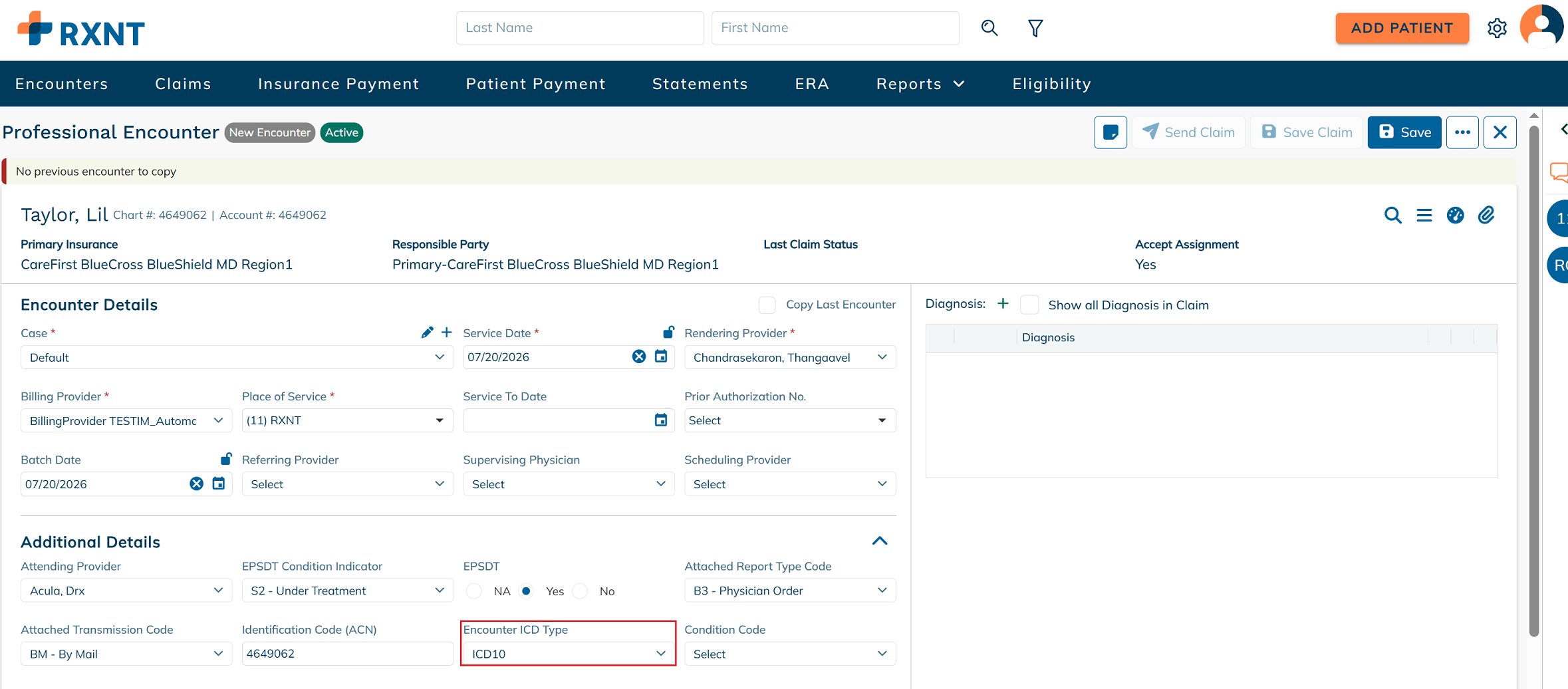The height and width of the screenshot is (689, 1568).
Task: Click the patient record search magnifier icon
Action: [x=1392, y=215]
